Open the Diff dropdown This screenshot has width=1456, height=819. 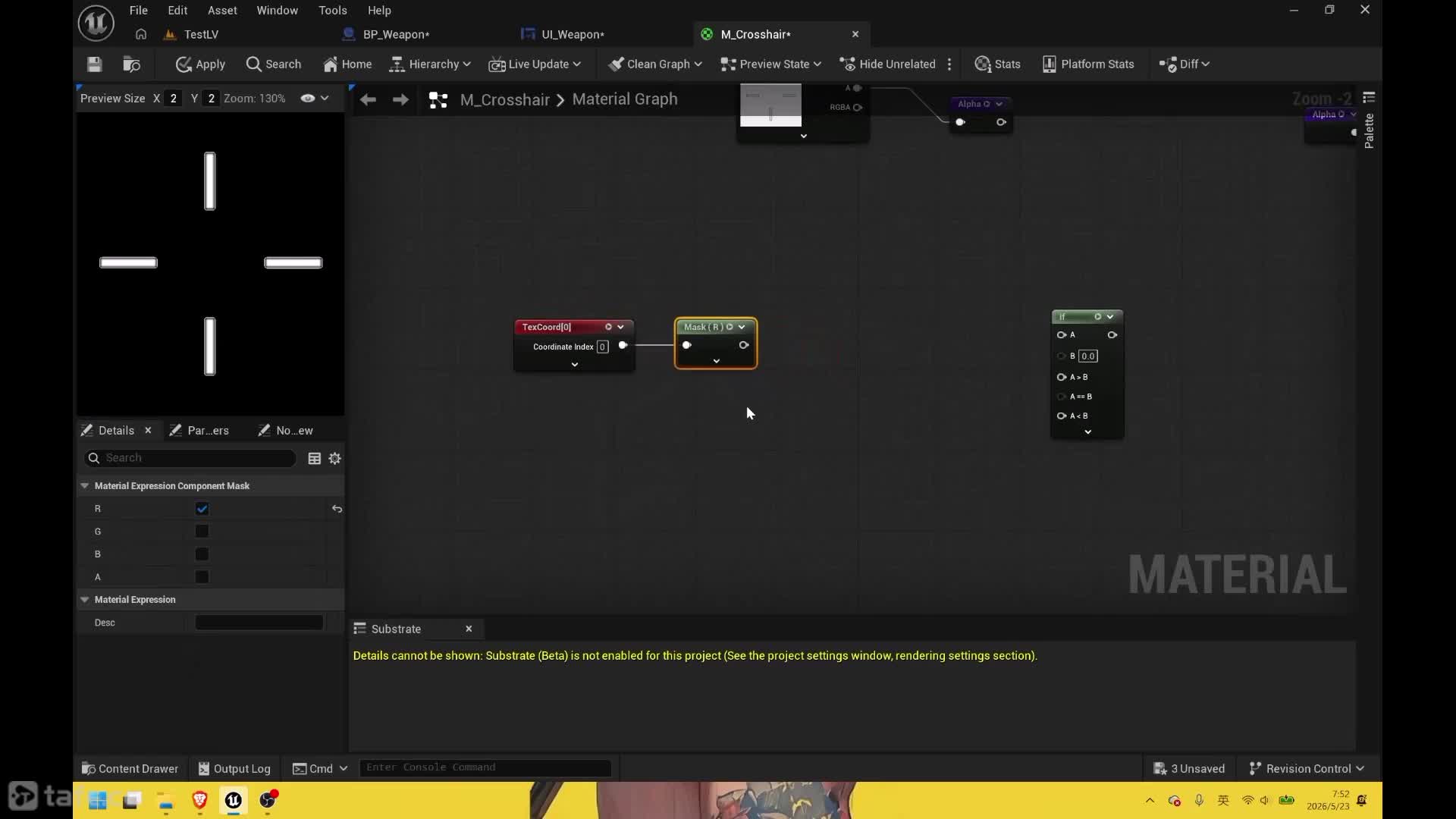click(x=1185, y=64)
